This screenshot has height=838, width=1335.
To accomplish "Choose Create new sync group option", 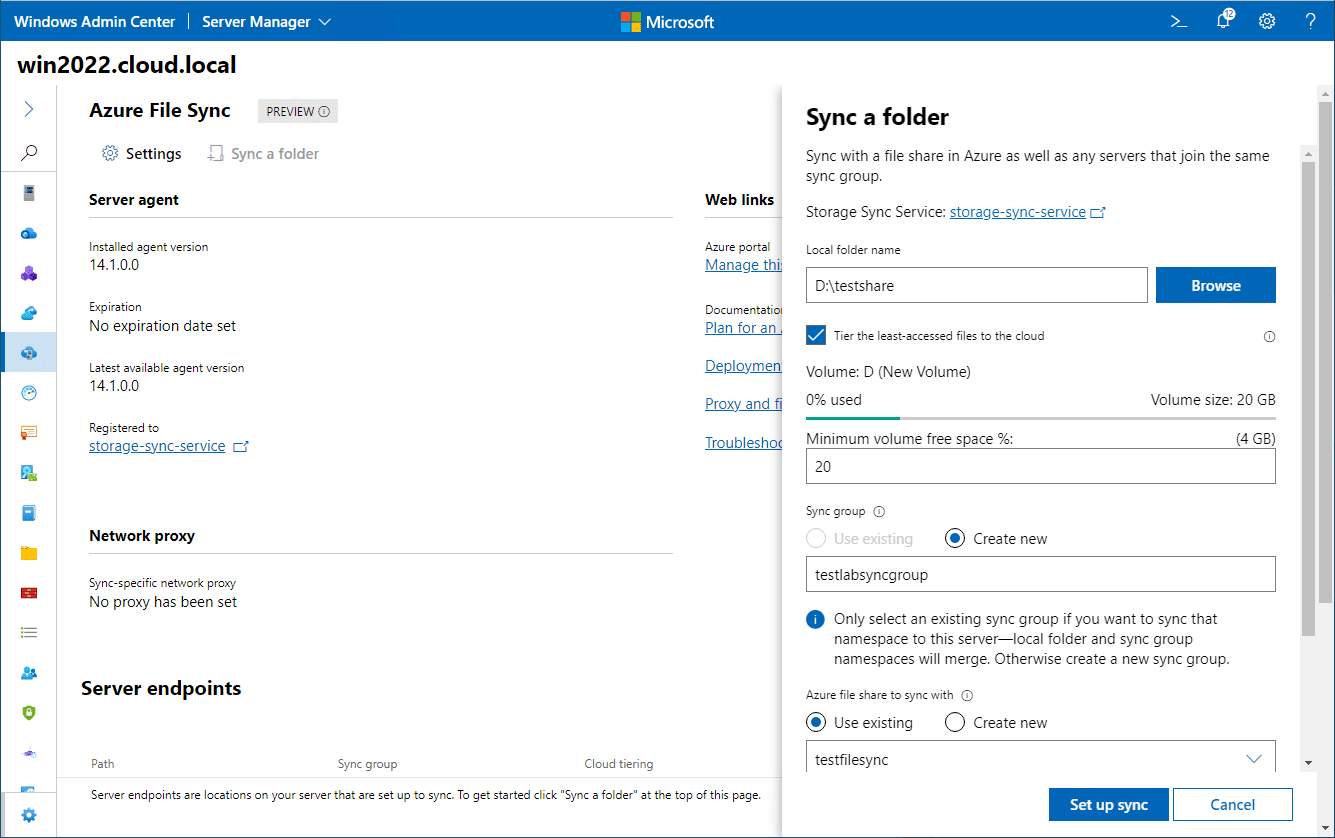I will [x=955, y=538].
